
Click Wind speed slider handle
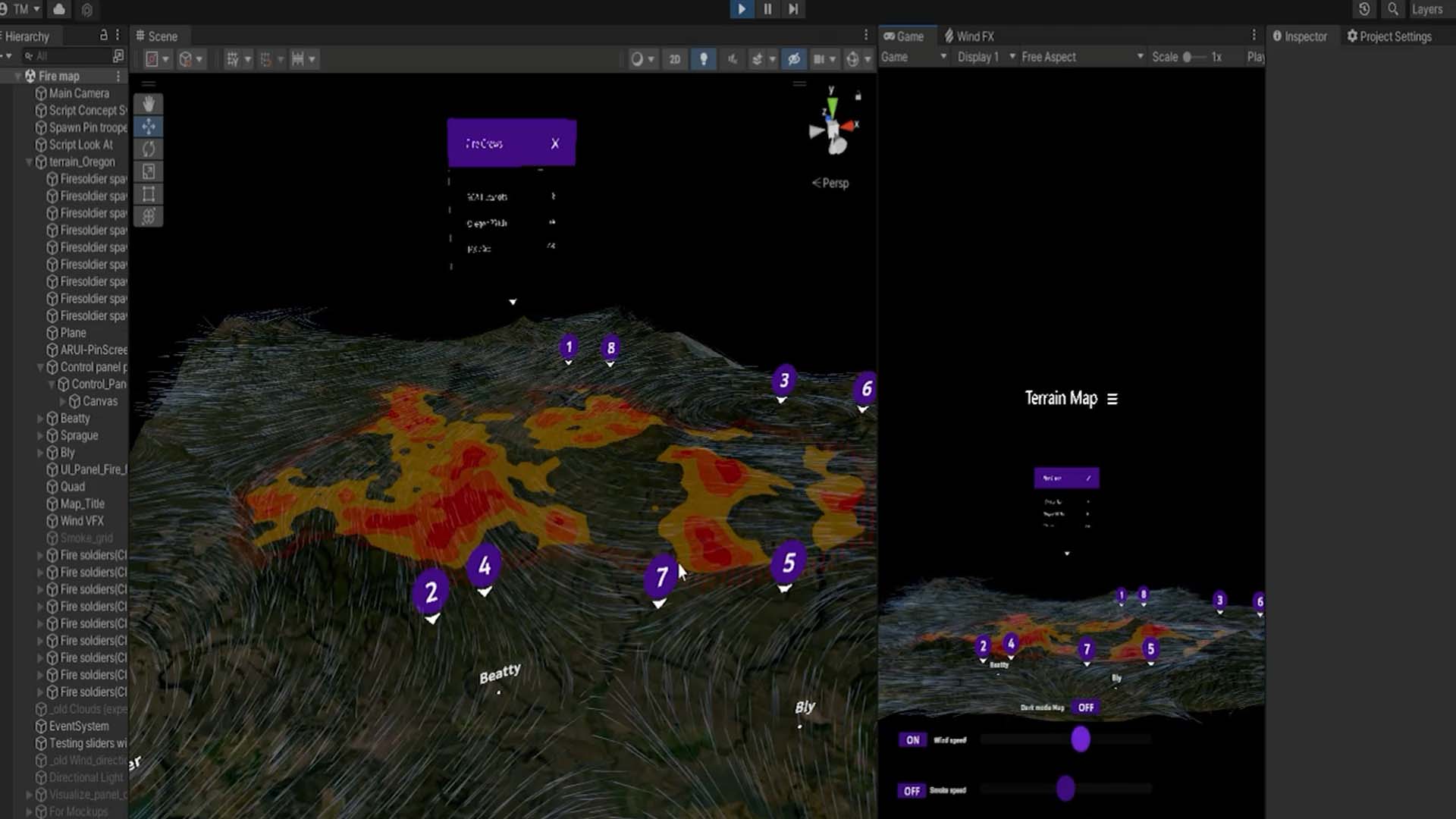(1081, 739)
